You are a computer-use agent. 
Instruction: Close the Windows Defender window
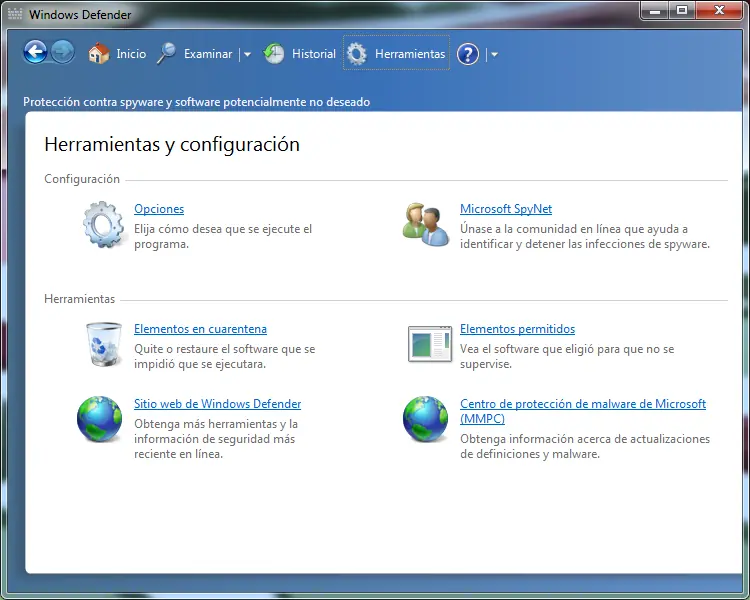coord(719,10)
